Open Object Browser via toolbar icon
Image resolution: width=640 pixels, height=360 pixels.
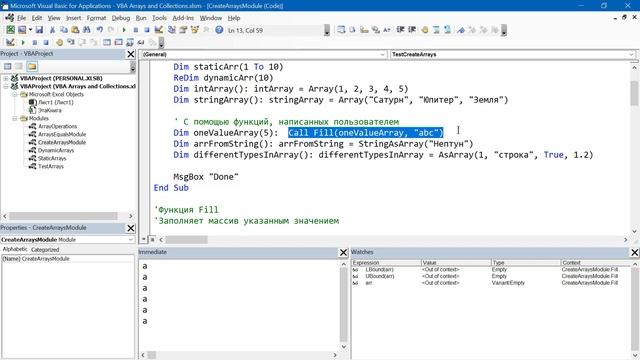[x=194, y=30]
